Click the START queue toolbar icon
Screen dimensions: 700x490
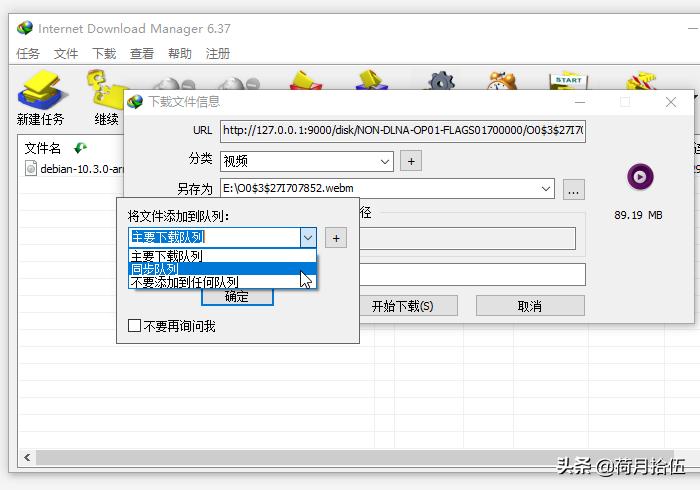click(568, 81)
